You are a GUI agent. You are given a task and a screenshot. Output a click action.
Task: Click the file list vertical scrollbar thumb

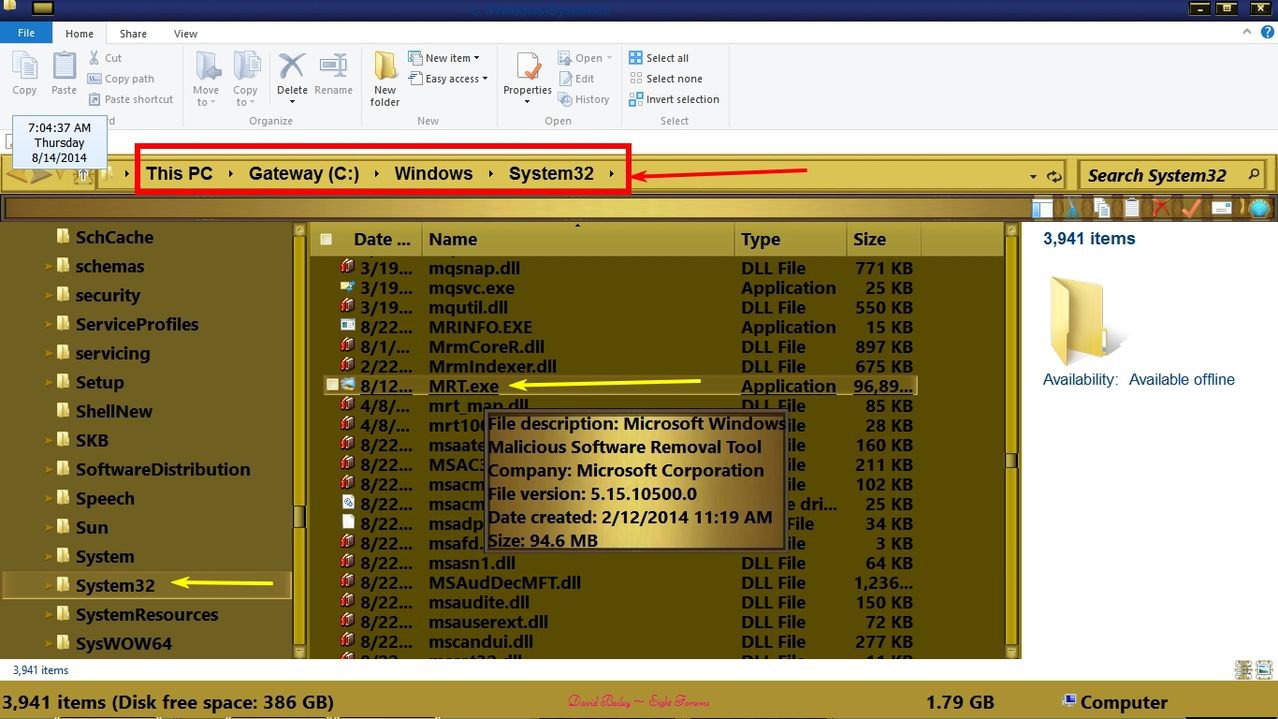click(x=1011, y=460)
